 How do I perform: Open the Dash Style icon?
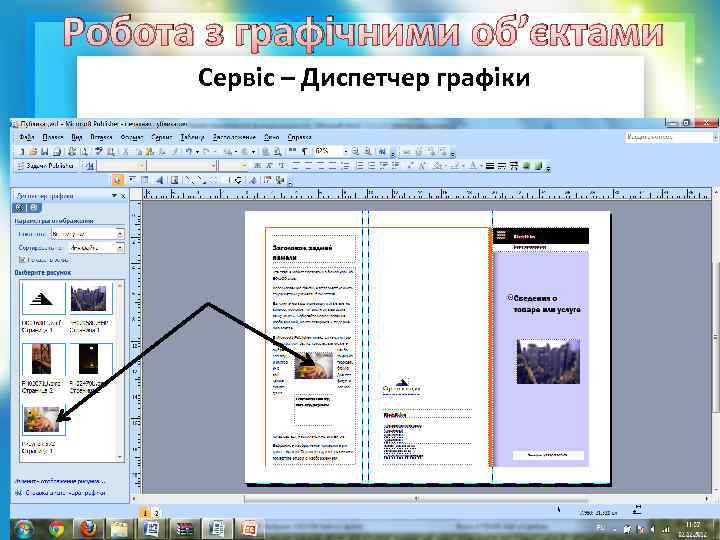[502, 166]
